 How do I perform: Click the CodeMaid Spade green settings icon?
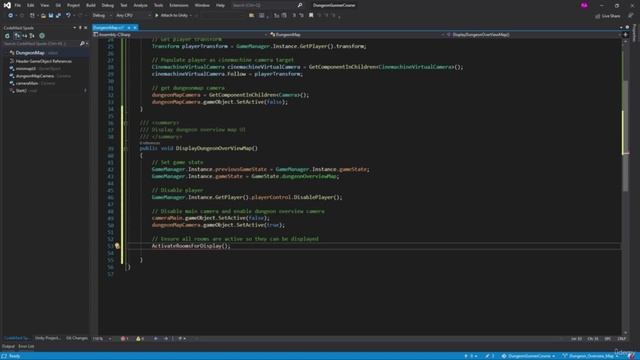pyautogui.click(x=42, y=36)
